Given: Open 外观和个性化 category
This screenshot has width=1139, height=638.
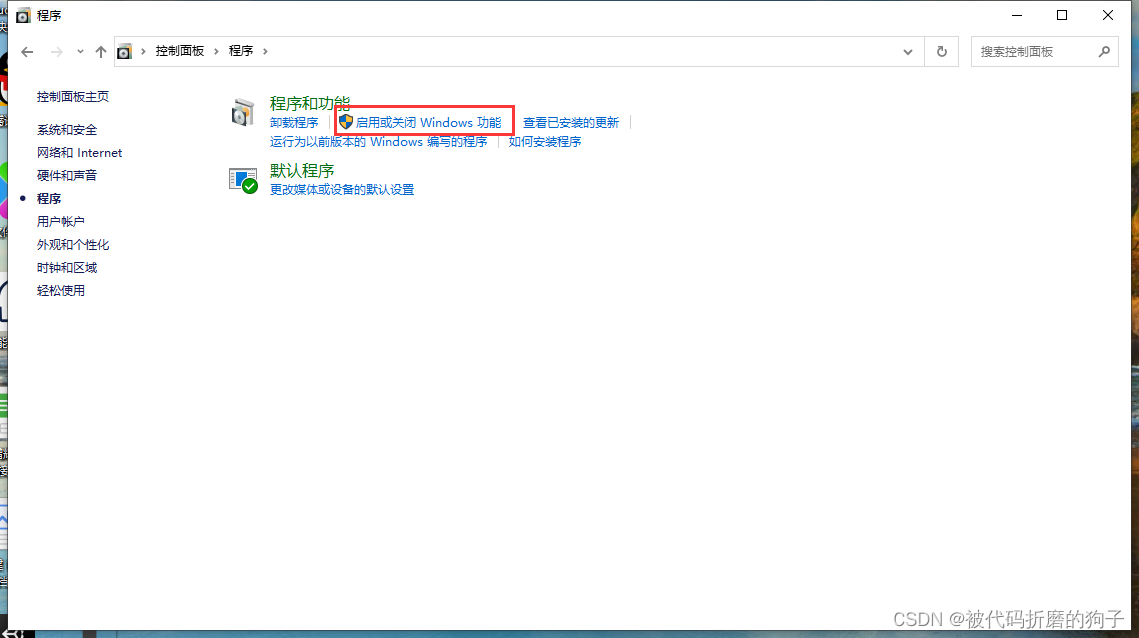Looking at the screenshot, I should point(73,245).
